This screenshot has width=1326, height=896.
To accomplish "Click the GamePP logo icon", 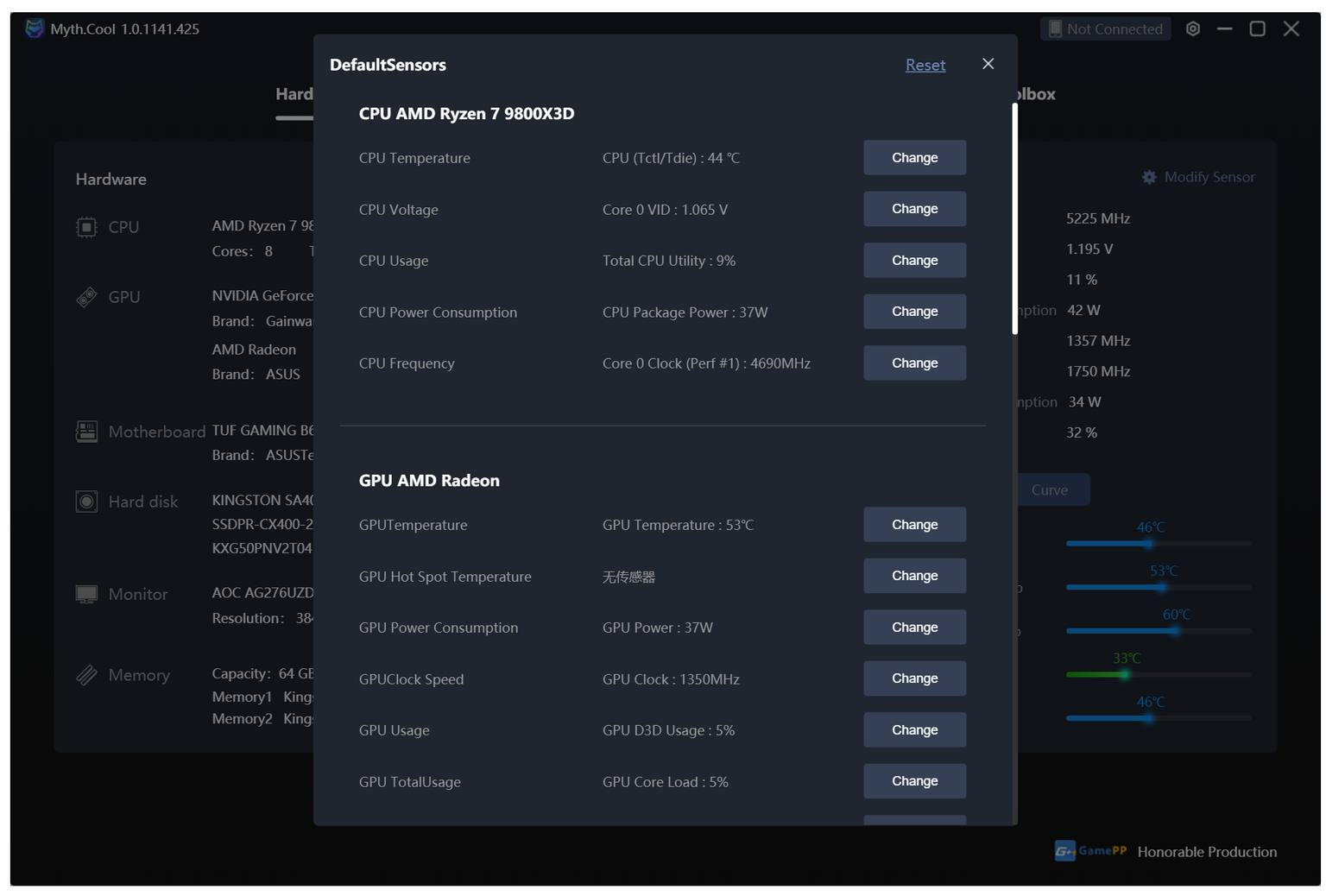I will pyautogui.click(x=1091, y=851).
